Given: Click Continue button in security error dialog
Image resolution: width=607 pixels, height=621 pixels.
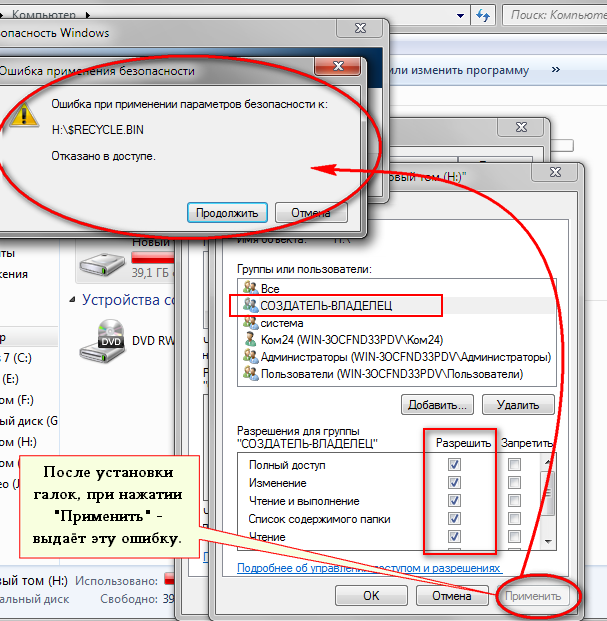Looking at the screenshot, I should (227, 213).
